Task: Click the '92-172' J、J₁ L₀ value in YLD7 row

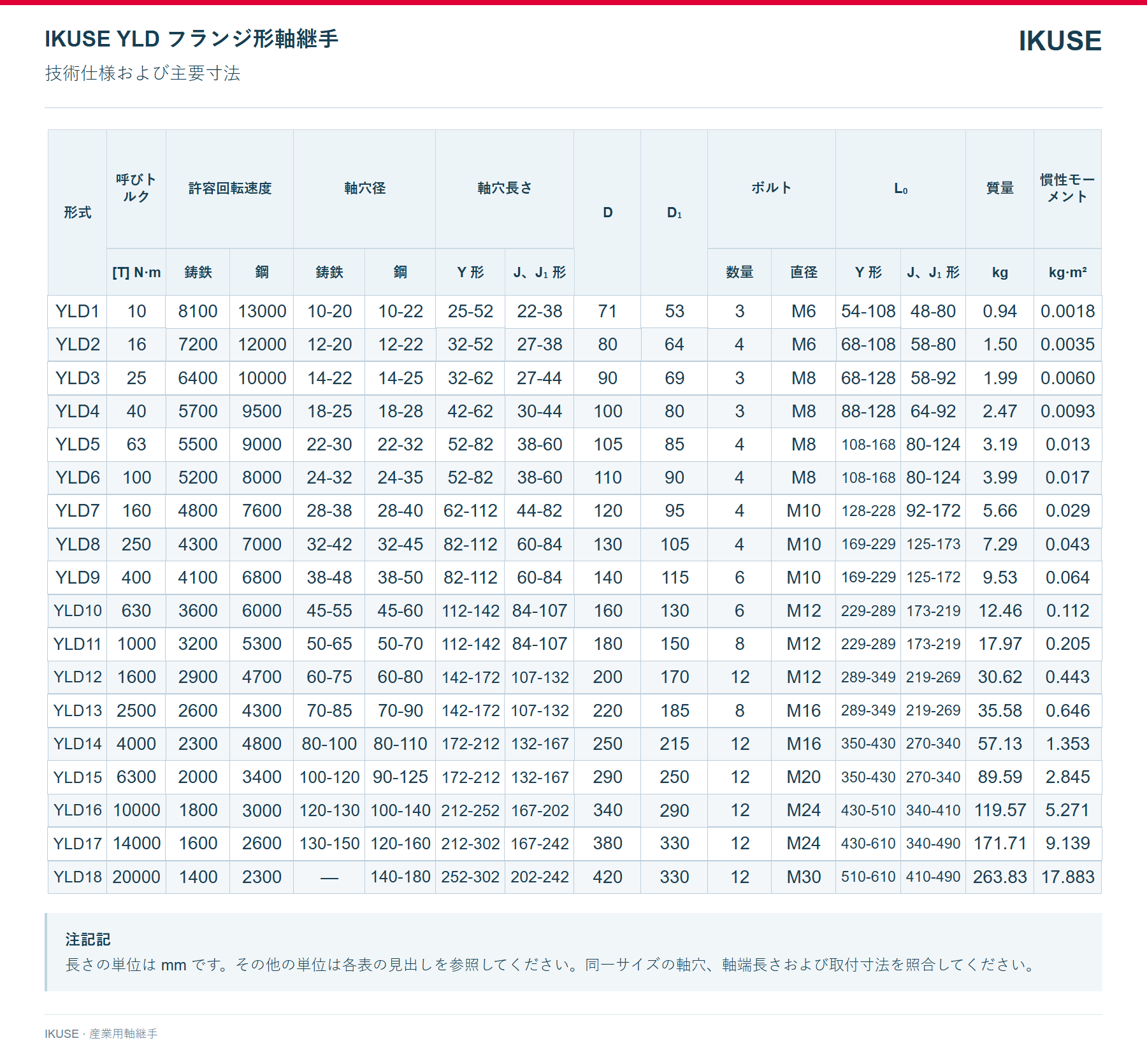Action: [x=933, y=510]
